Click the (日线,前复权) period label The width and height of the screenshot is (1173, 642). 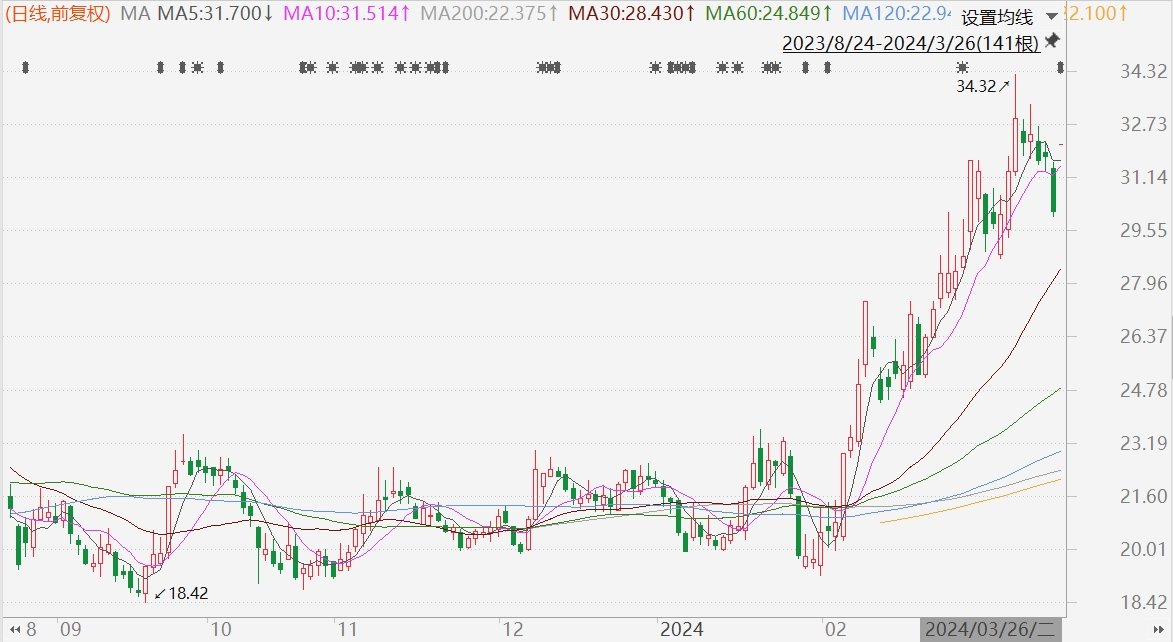(x=58, y=13)
